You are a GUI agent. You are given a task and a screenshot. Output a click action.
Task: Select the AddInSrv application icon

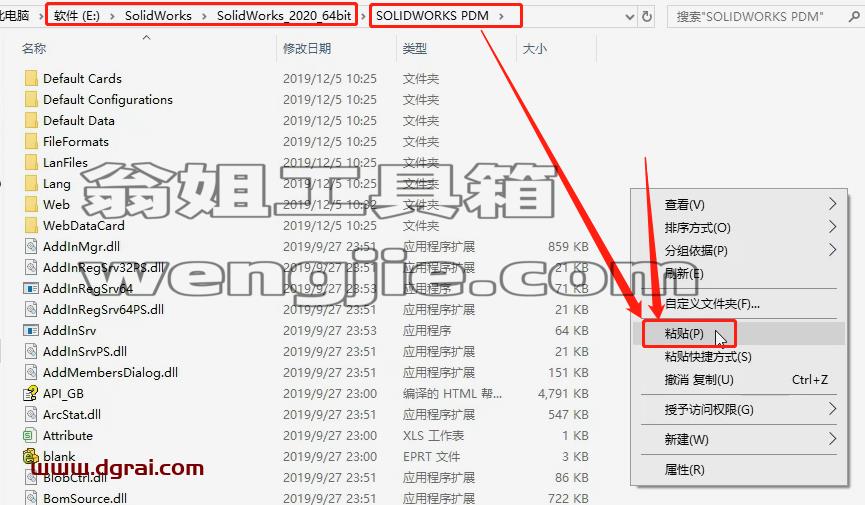click(x=31, y=330)
